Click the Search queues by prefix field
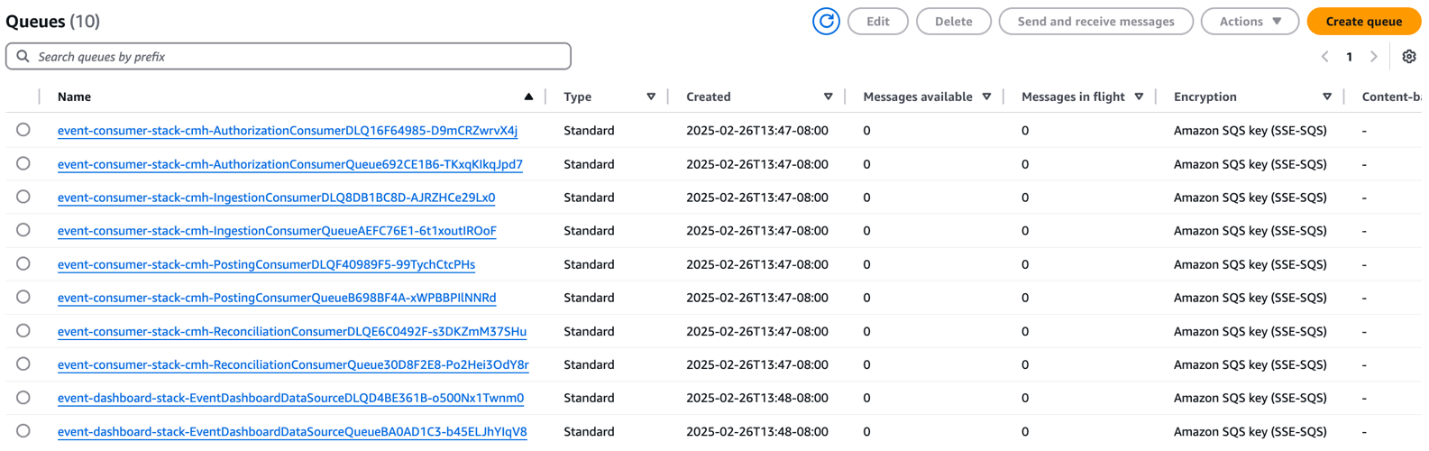Image resolution: width=1429 pixels, height=451 pixels. (x=288, y=57)
